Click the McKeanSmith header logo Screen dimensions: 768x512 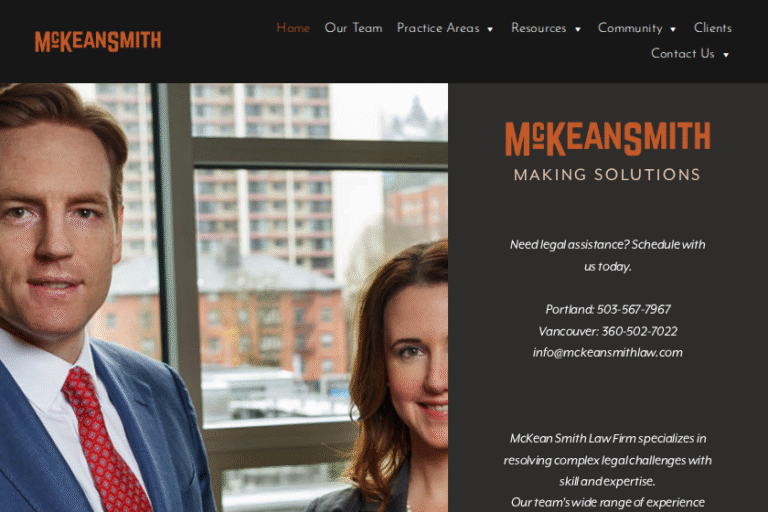pos(98,41)
